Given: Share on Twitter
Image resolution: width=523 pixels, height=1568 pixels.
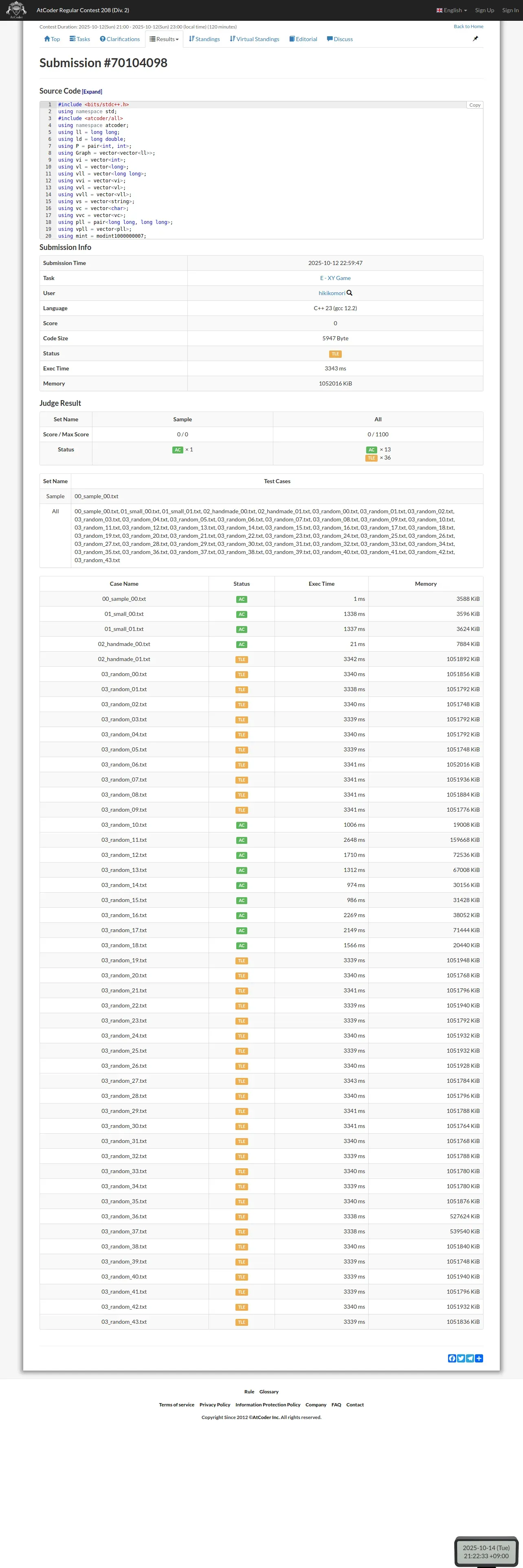Looking at the screenshot, I should click(x=461, y=1359).
